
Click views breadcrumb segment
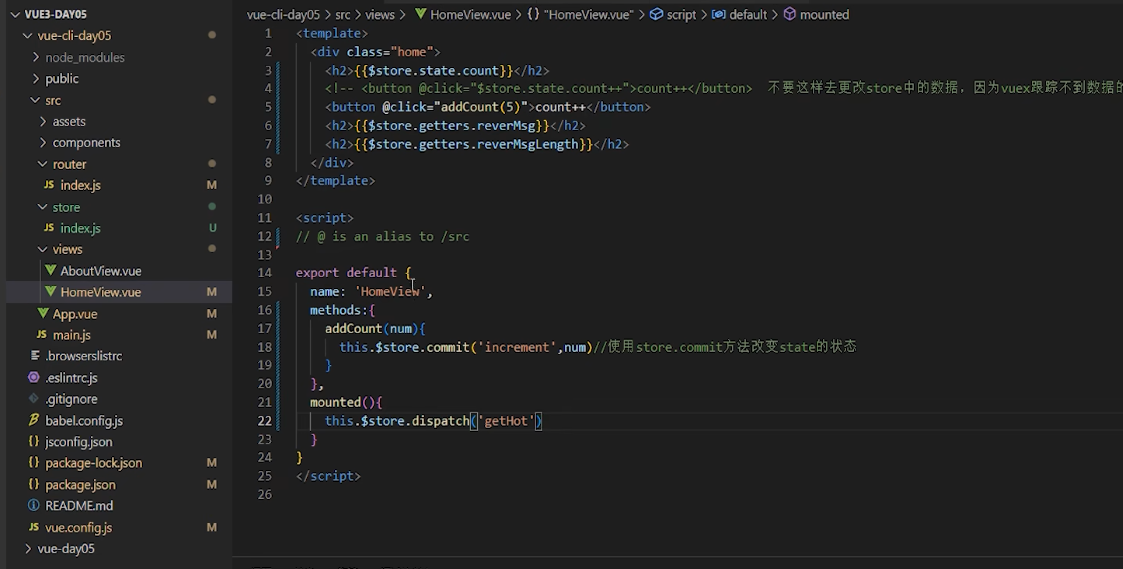pos(380,14)
